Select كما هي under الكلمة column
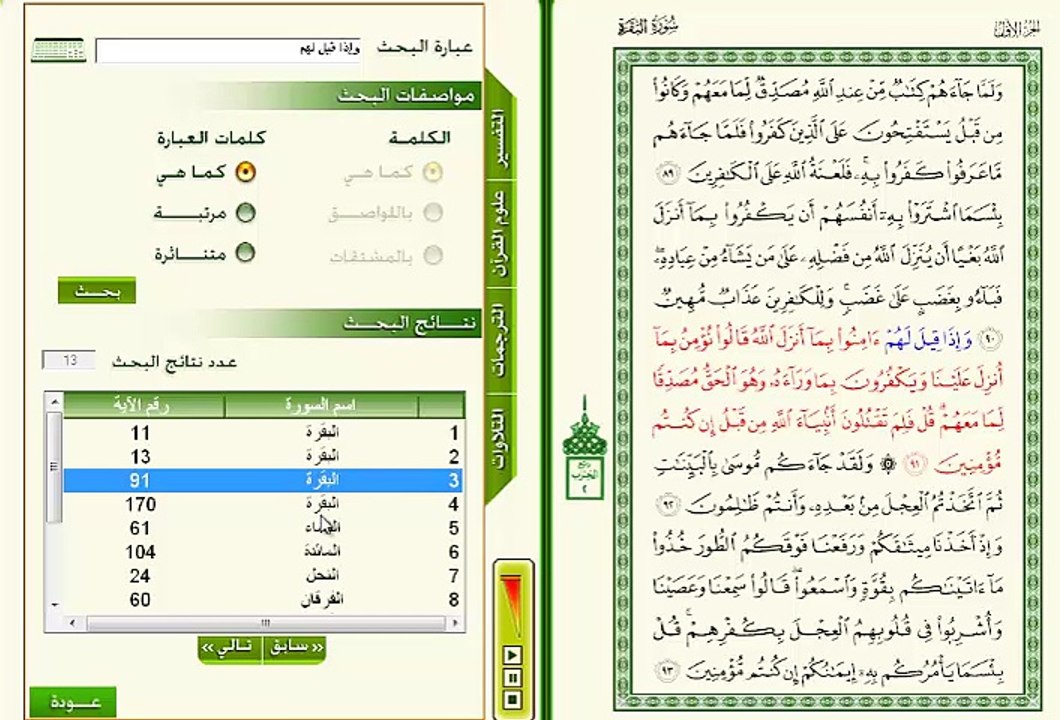 (433, 172)
